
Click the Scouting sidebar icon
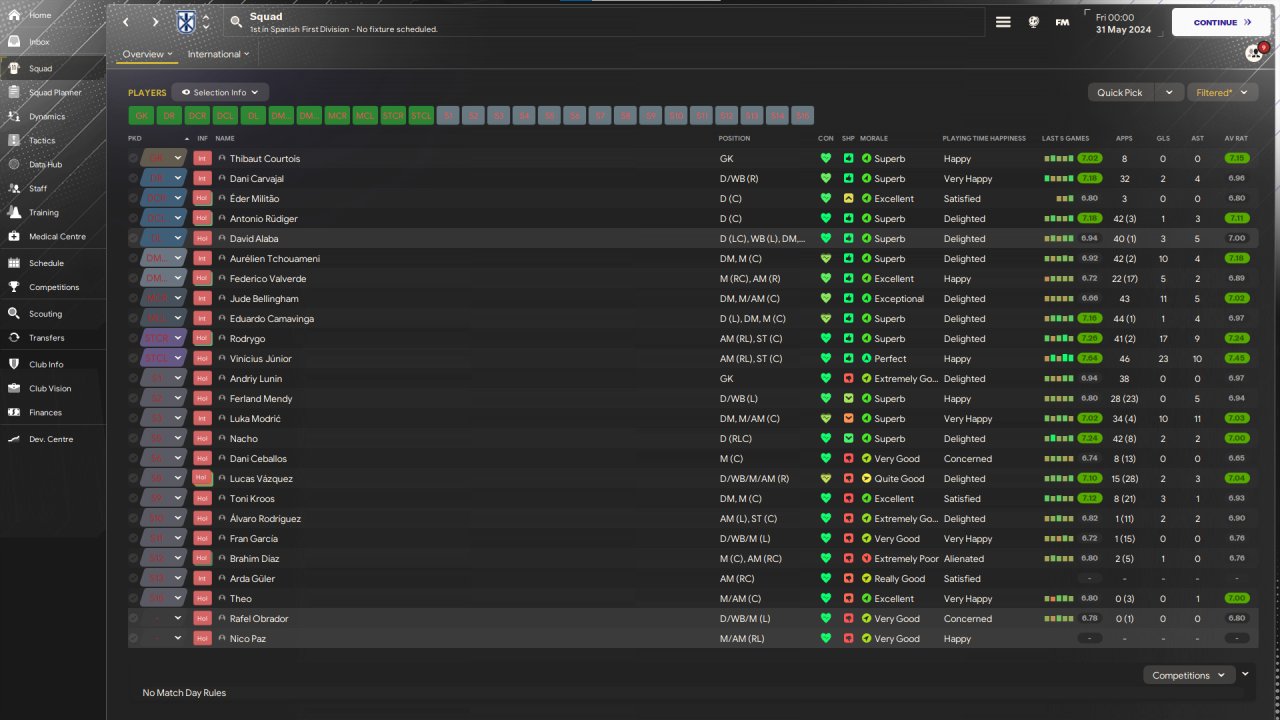(x=15, y=313)
